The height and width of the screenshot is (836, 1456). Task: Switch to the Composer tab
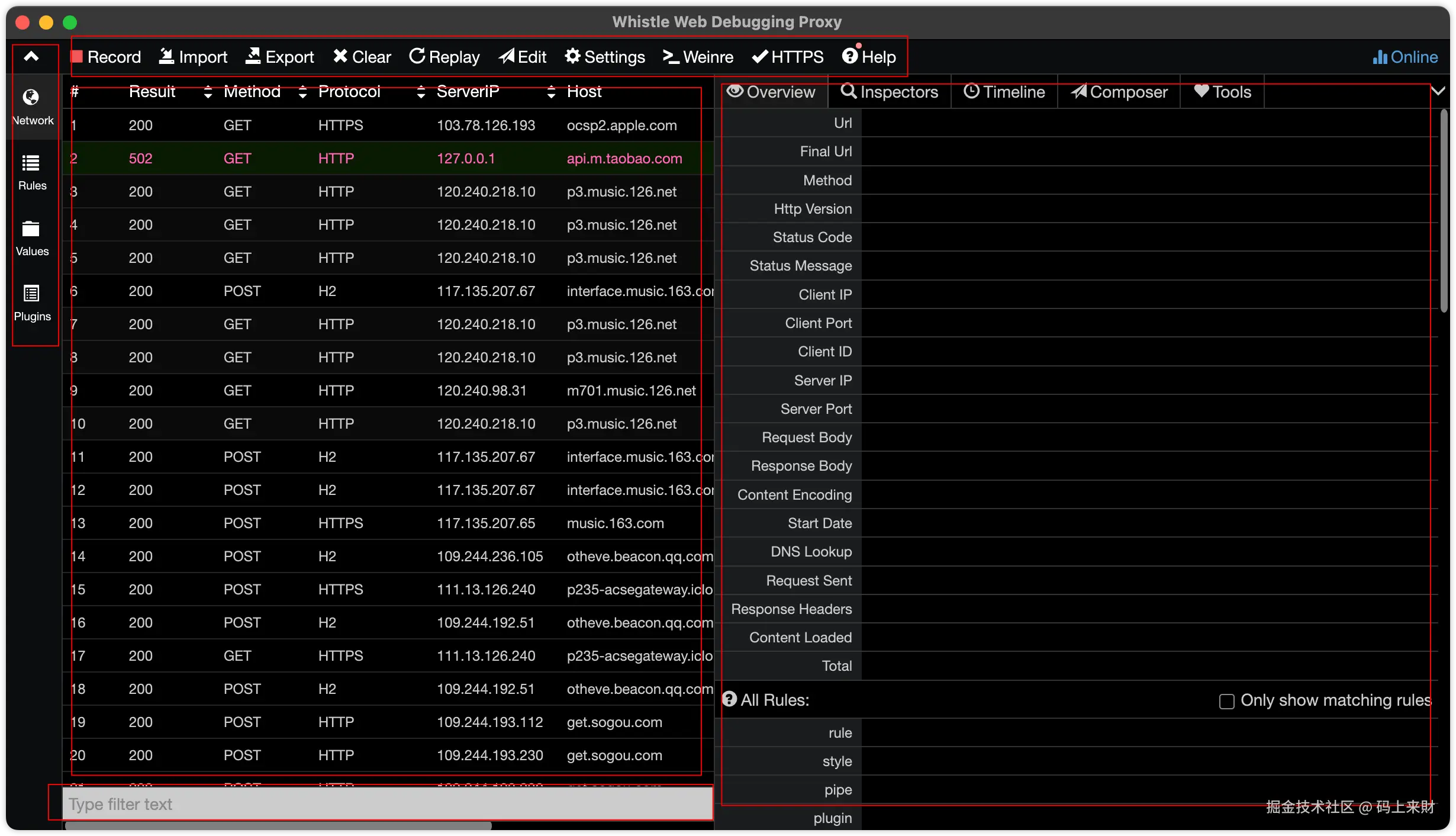tap(1119, 92)
